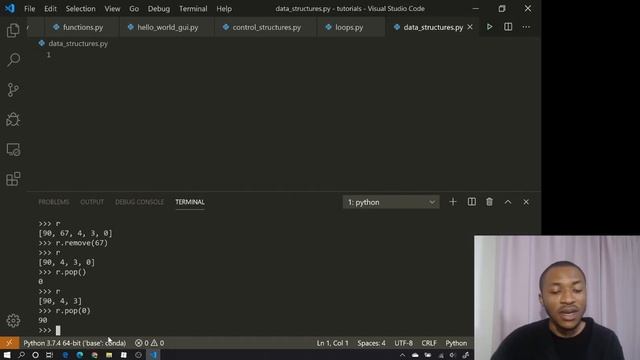The image size is (640, 360).
Task: Open the terminal selector dropdown '1: python'
Action: pos(391,202)
